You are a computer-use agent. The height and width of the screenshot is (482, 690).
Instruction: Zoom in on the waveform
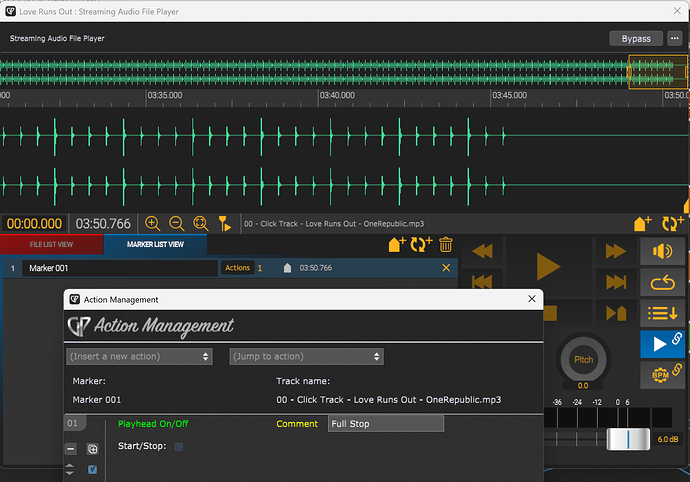click(152, 224)
